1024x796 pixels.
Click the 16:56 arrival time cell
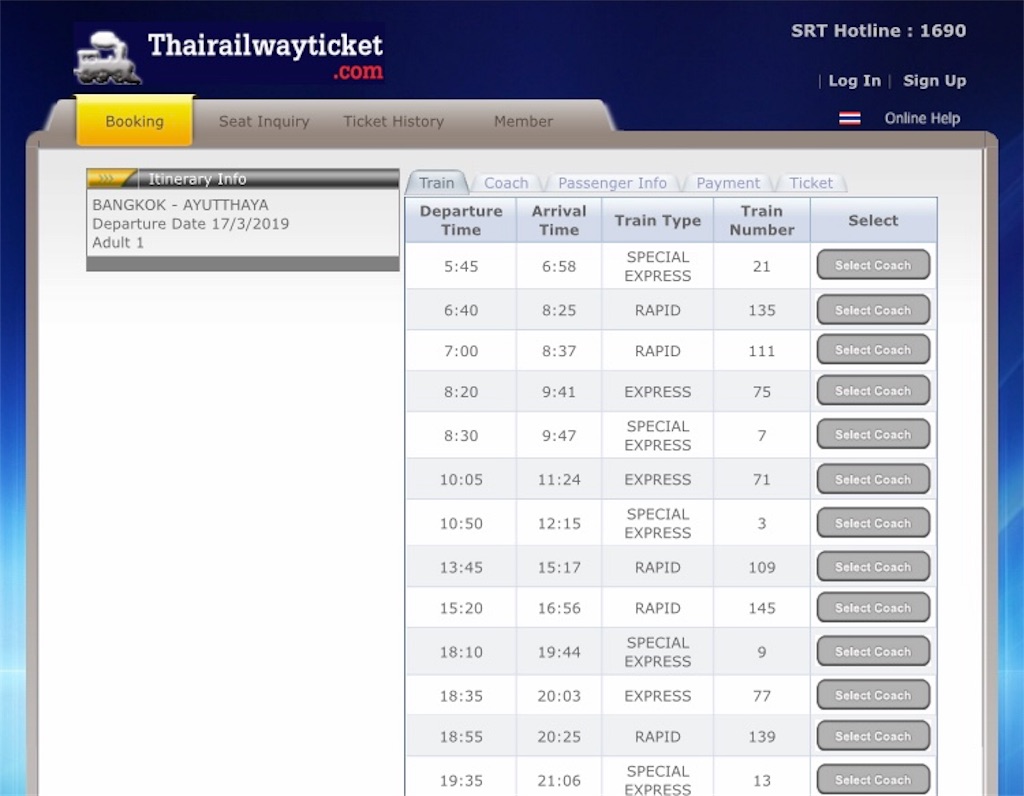(559, 608)
